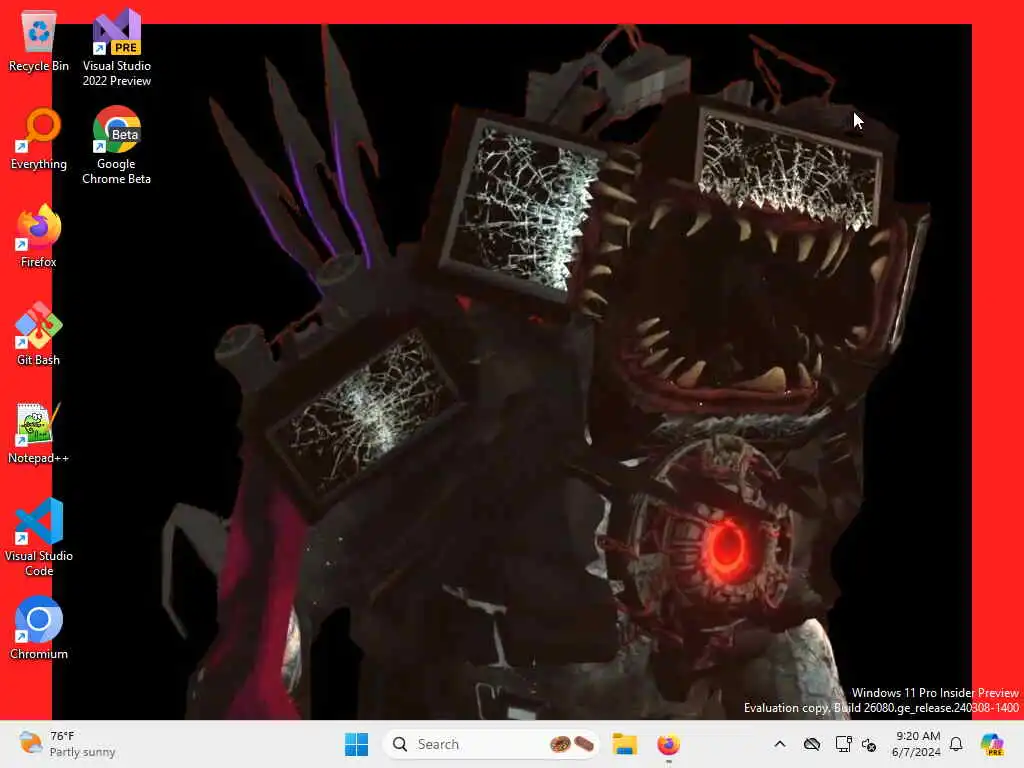Show hidden system tray icons
This screenshot has width=1024, height=768.
[780, 744]
